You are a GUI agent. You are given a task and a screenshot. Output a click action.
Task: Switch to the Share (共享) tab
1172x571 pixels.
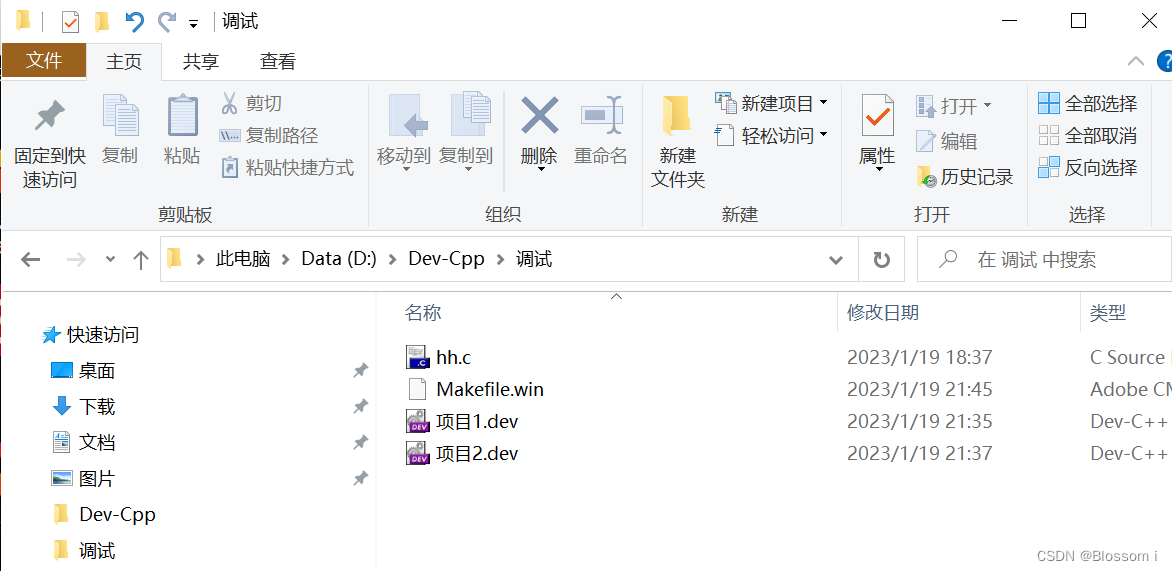coord(201,61)
